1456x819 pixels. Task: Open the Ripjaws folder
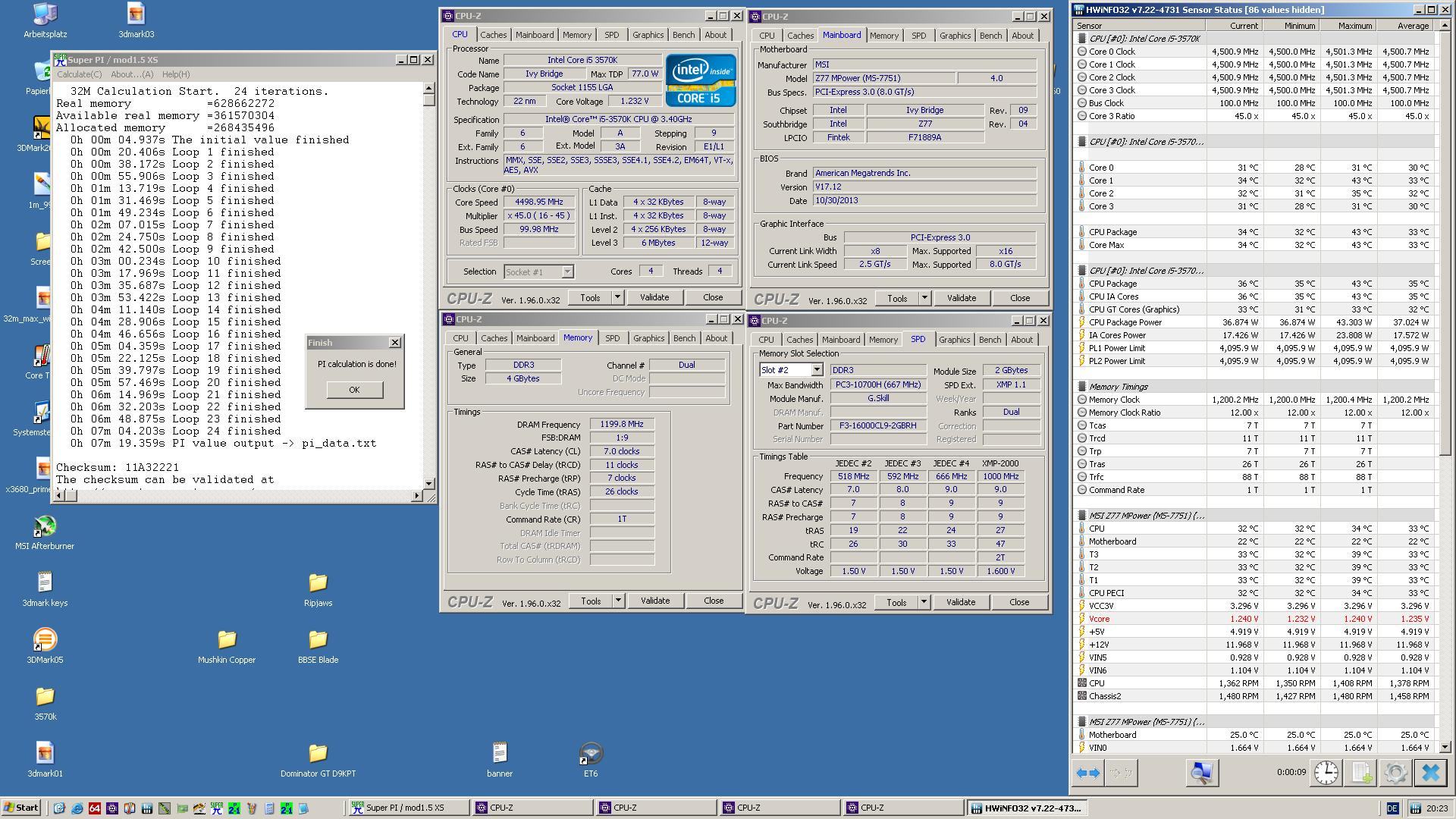coord(318,589)
